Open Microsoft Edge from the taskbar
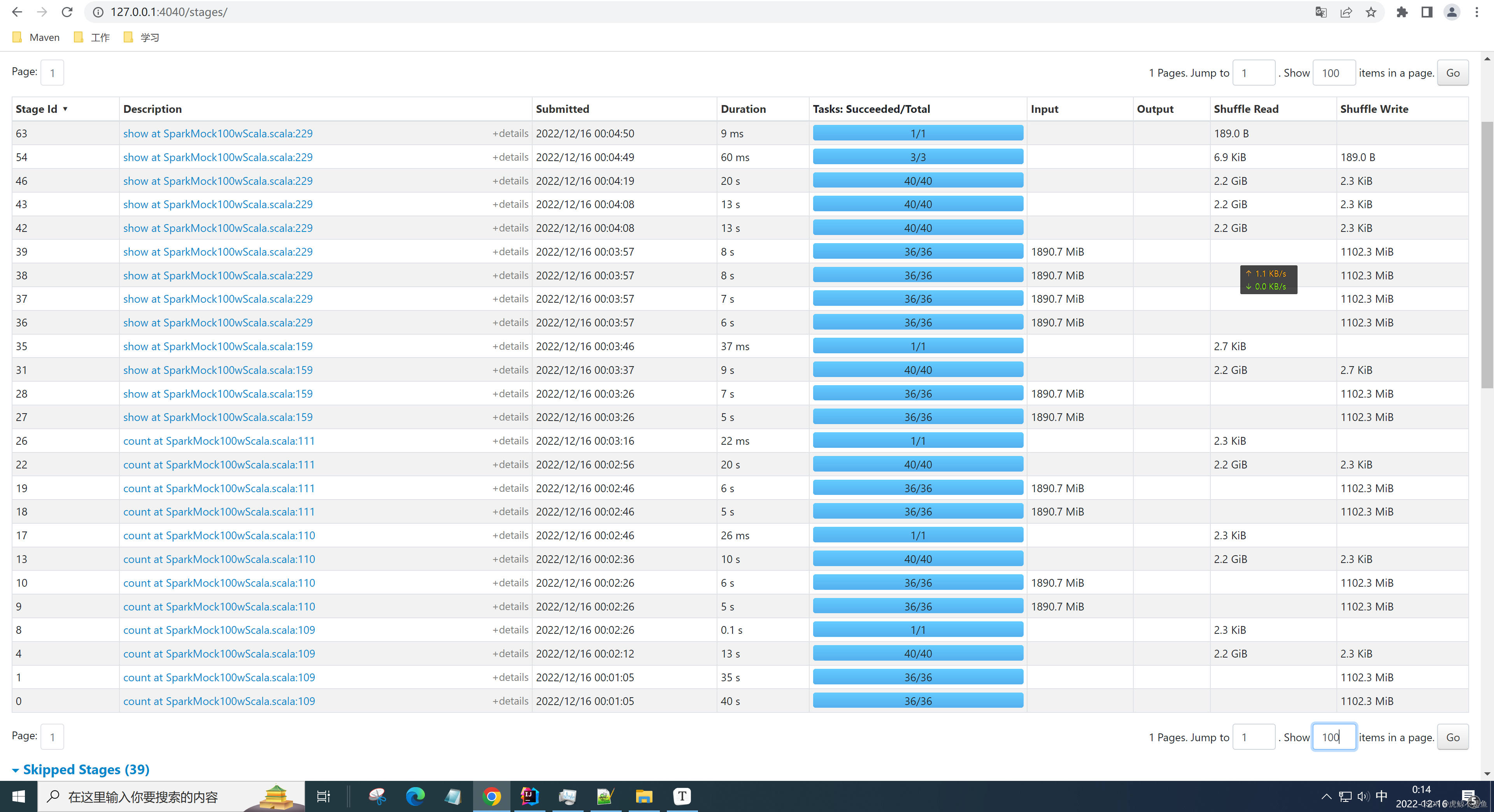The image size is (1494, 812). (x=415, y=796)
